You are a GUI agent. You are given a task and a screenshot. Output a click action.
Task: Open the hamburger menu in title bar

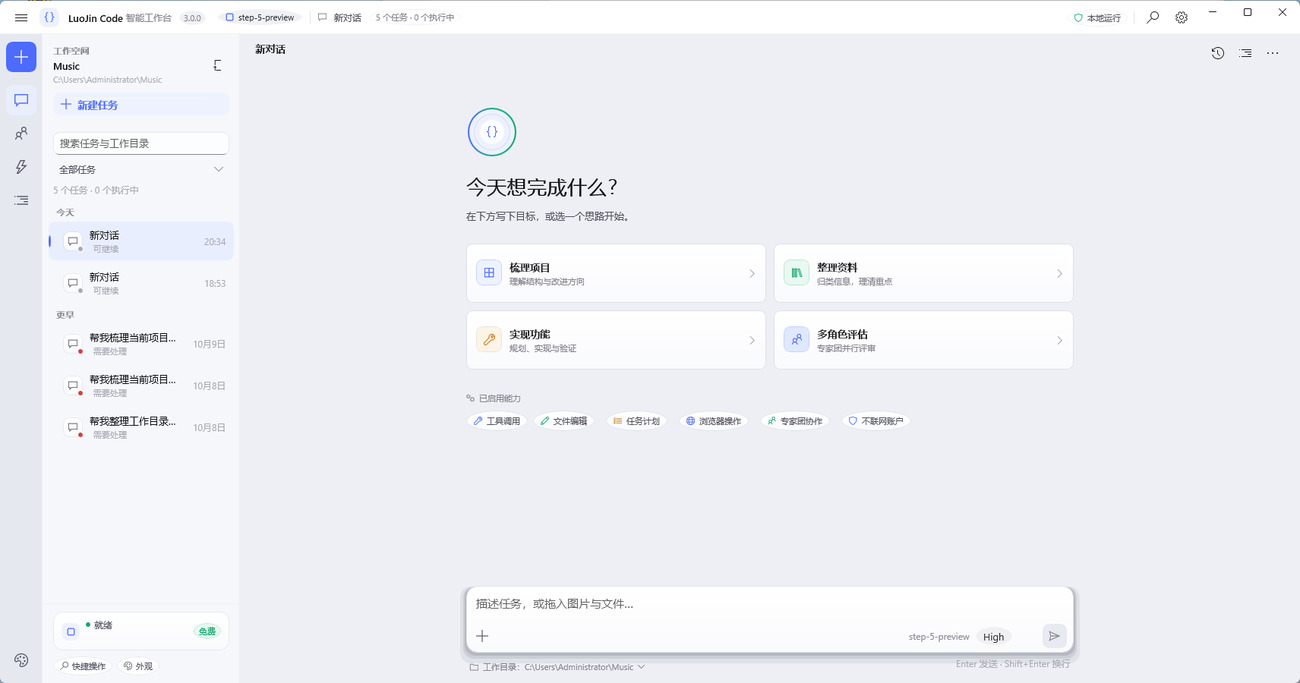pos(21,18)
